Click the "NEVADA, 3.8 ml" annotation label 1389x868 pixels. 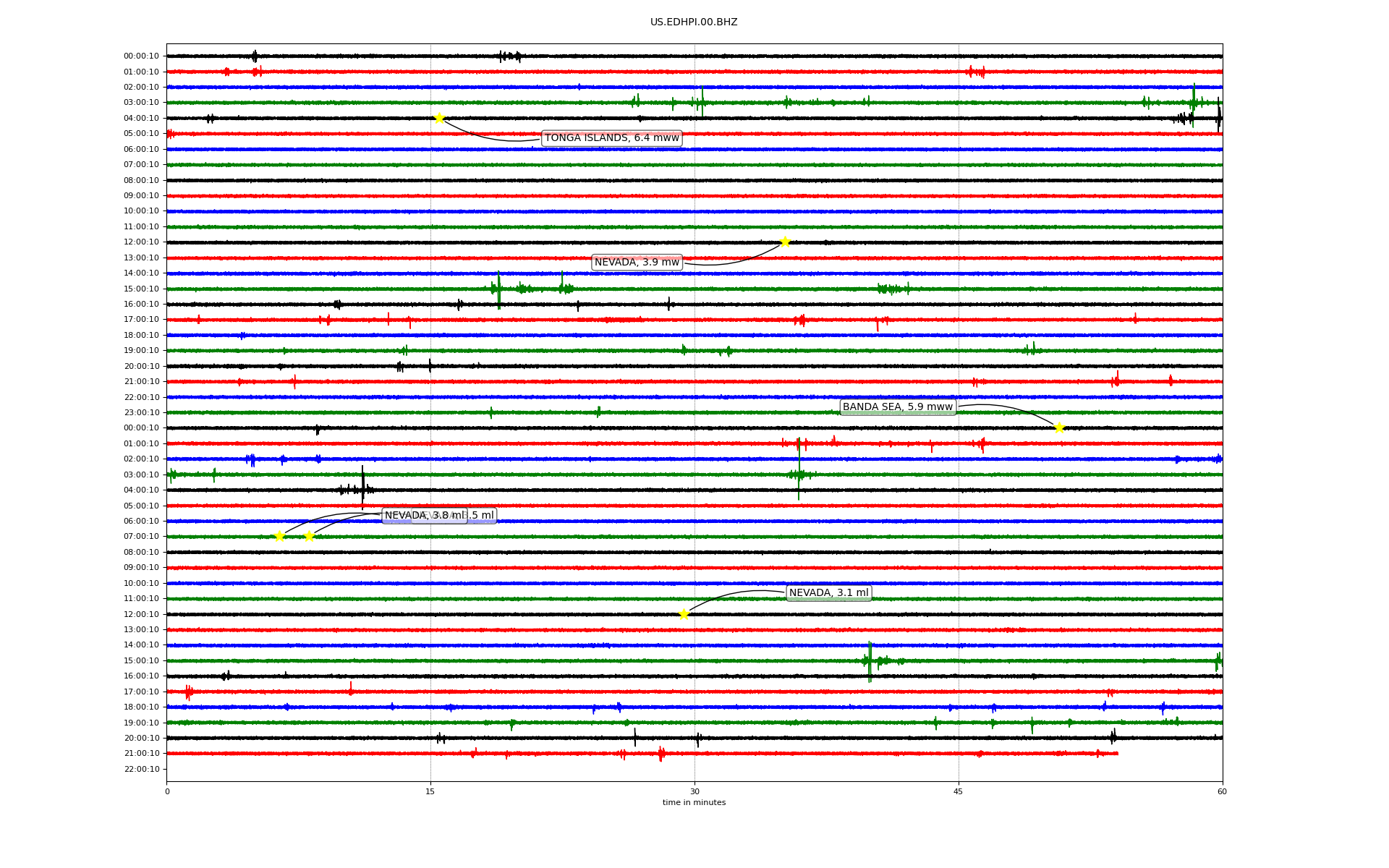pyautogui.click(x=425, y=516)
